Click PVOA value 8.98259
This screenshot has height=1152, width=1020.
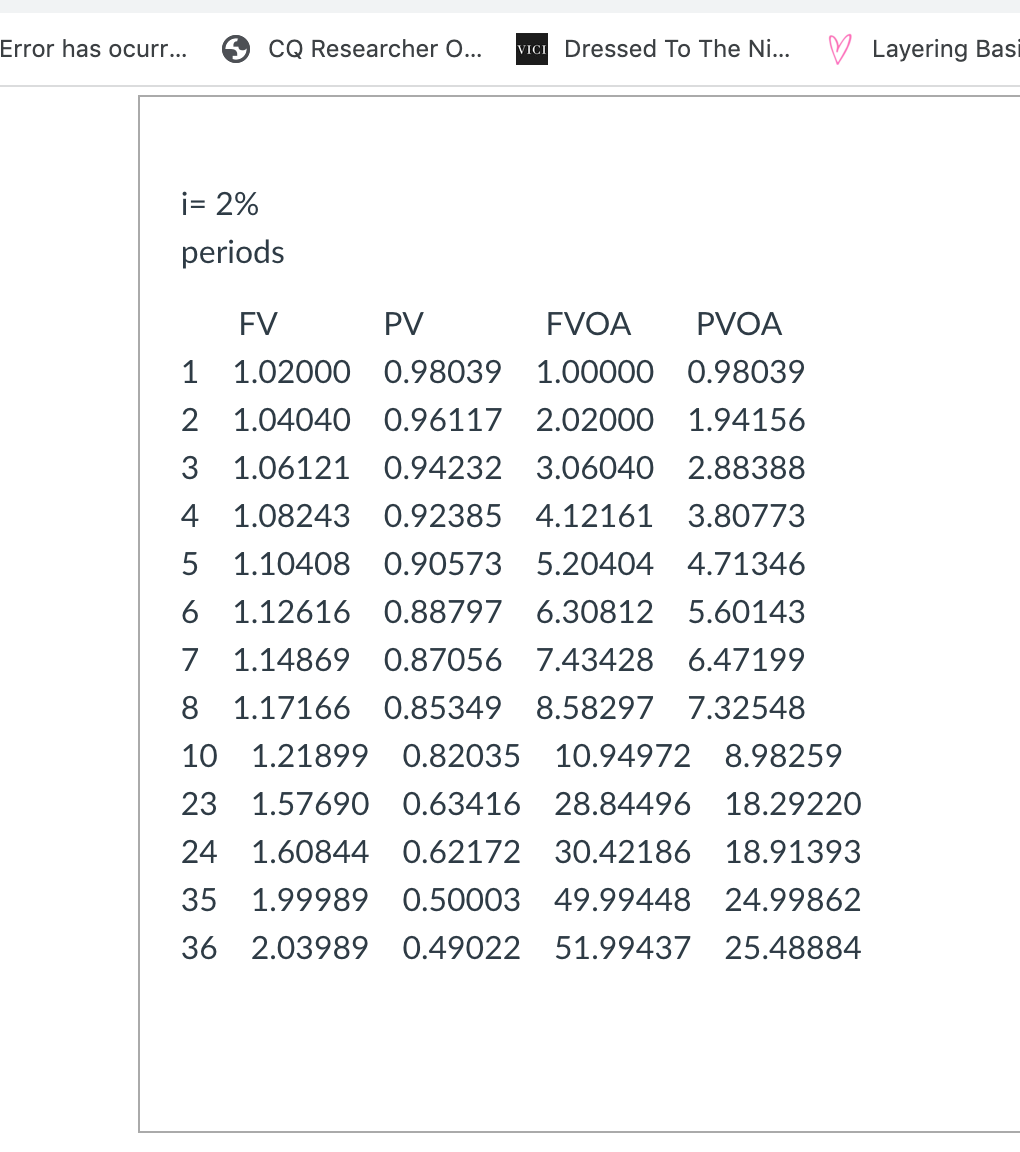point(783,756)
